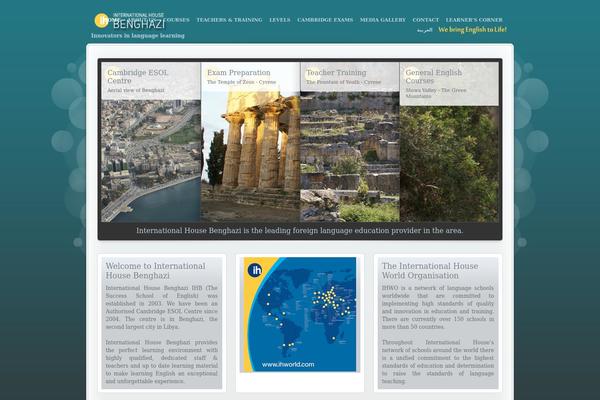Open the Teachers & Training menu

tap(229, 20)
